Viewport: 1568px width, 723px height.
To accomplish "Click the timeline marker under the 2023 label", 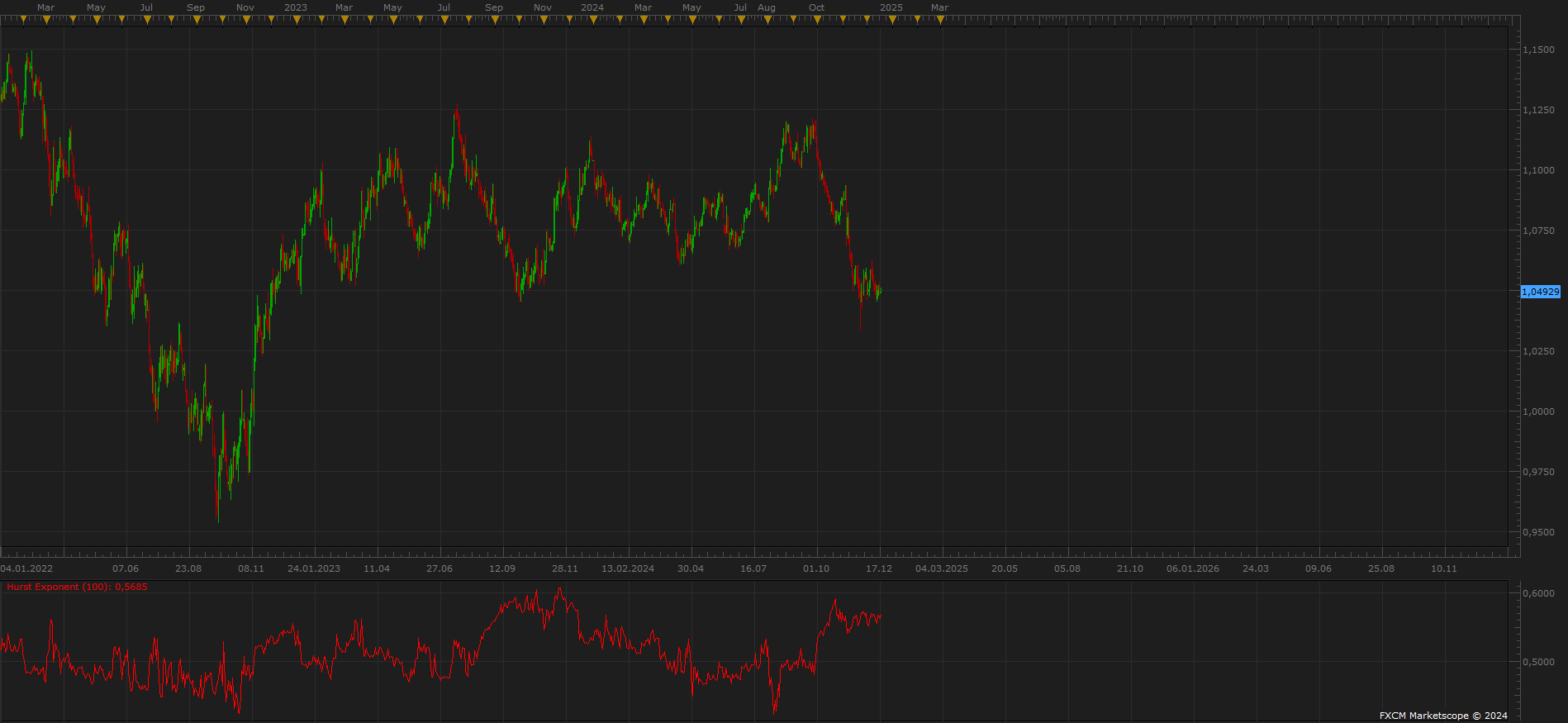I will click(297, 20).
